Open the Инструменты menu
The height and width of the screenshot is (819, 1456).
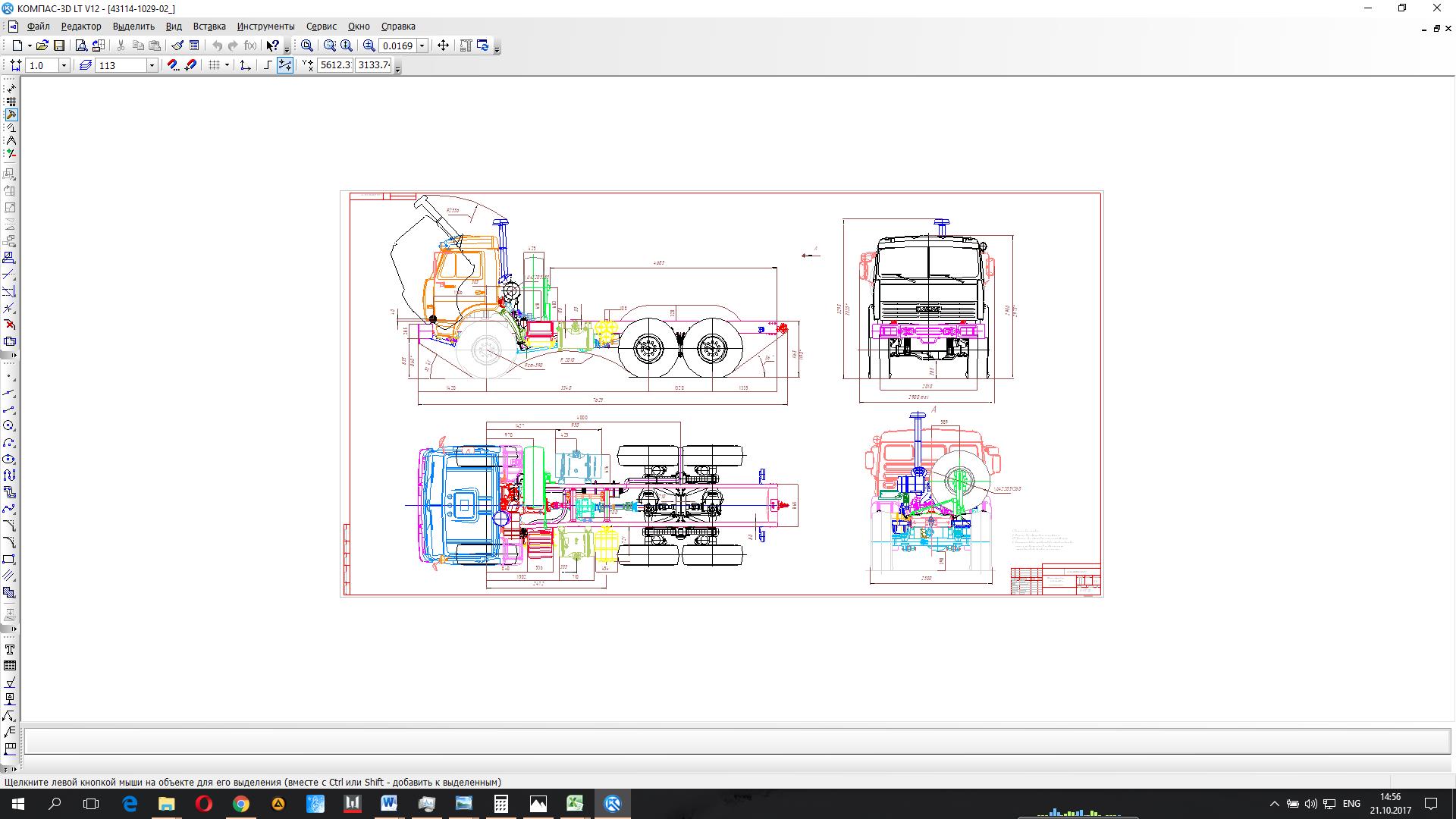point(265,27)
